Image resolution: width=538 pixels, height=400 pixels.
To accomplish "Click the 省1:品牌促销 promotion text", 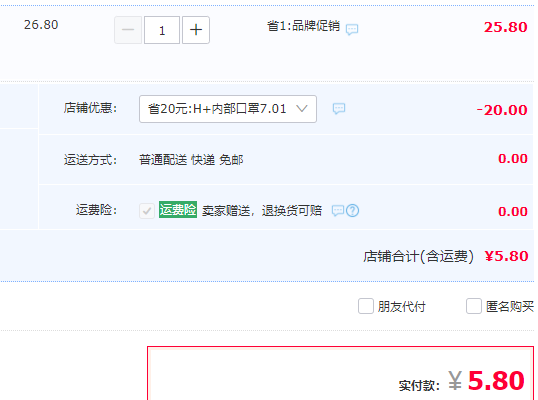I will (303, 26).
